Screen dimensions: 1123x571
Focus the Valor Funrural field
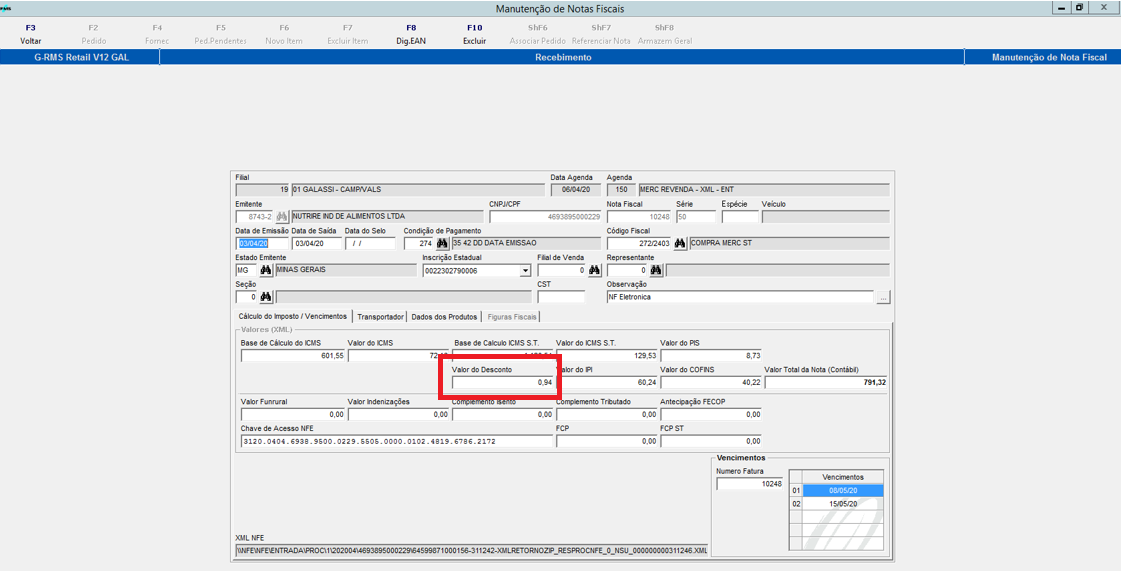292,414
